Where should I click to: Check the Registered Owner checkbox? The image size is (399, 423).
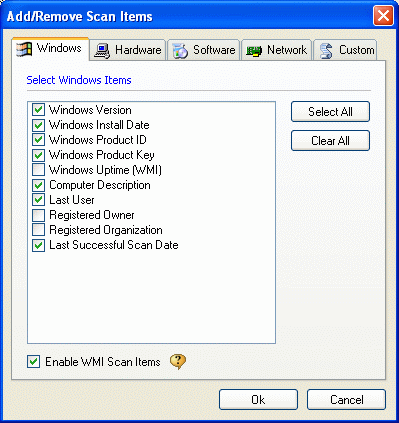(38, 215)
